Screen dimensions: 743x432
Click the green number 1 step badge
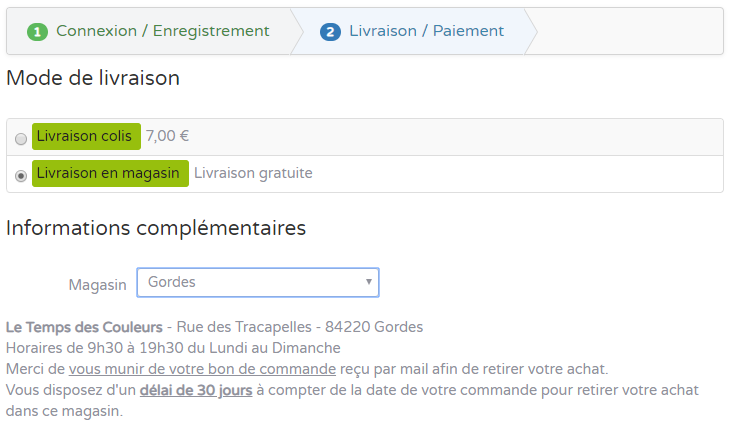[38, 32]
